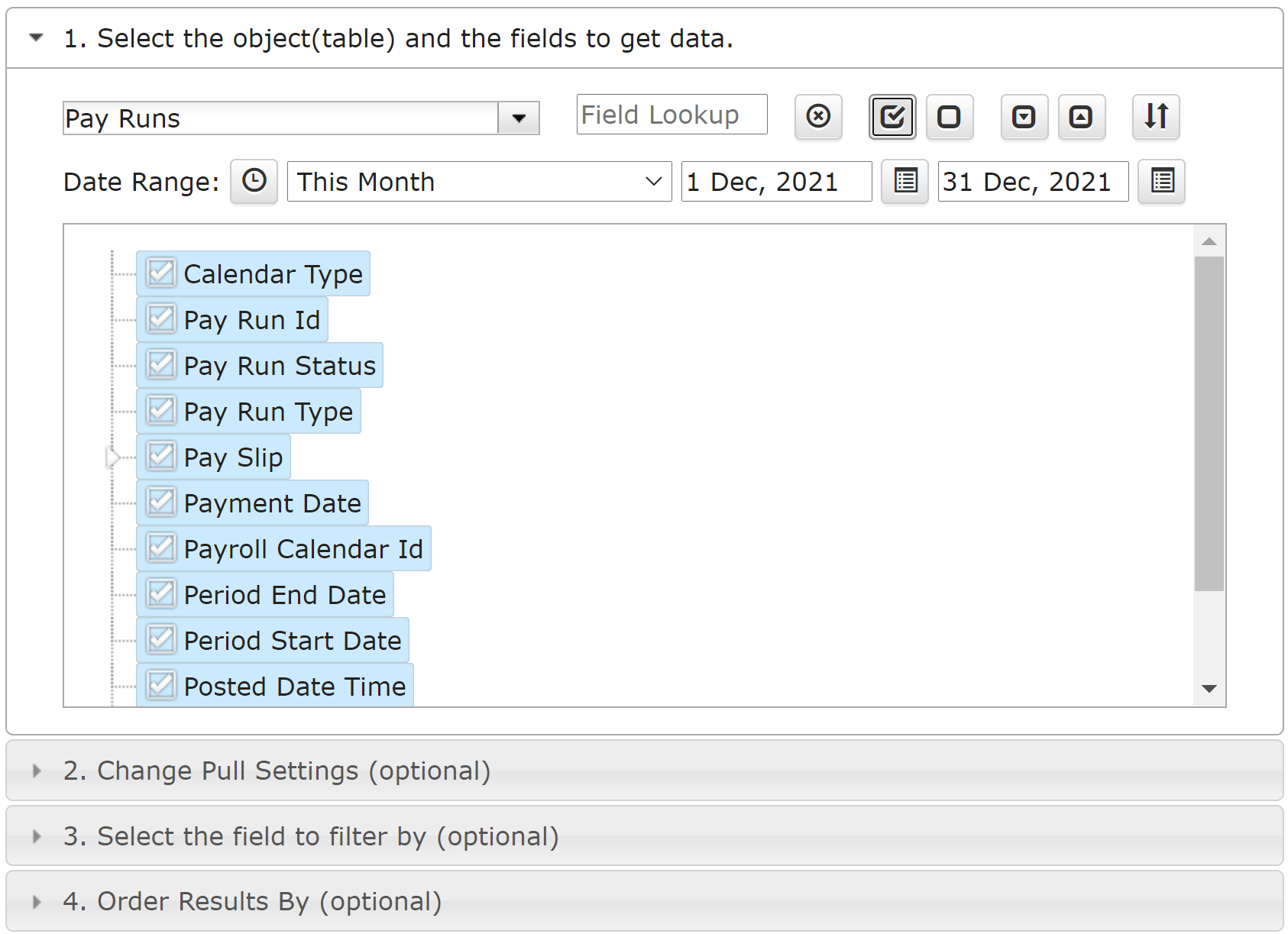Open the calendar picker for 31 Dec, 2021
Image resolution: width=1288 pixels, height=934 pixels.
1161,182
